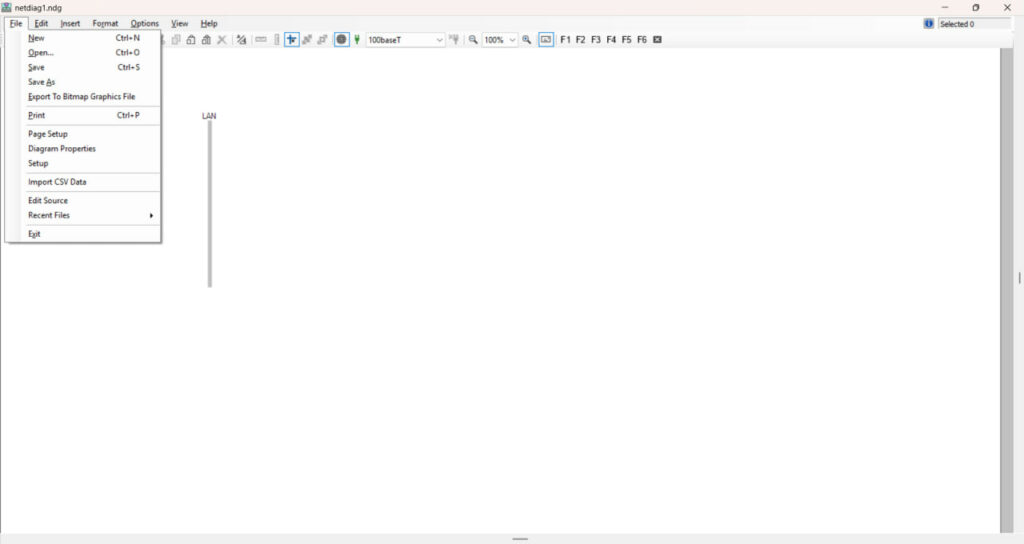Screen dimensions: 1024x544
Task: Open the Edit menu
Action: point(41,24)
